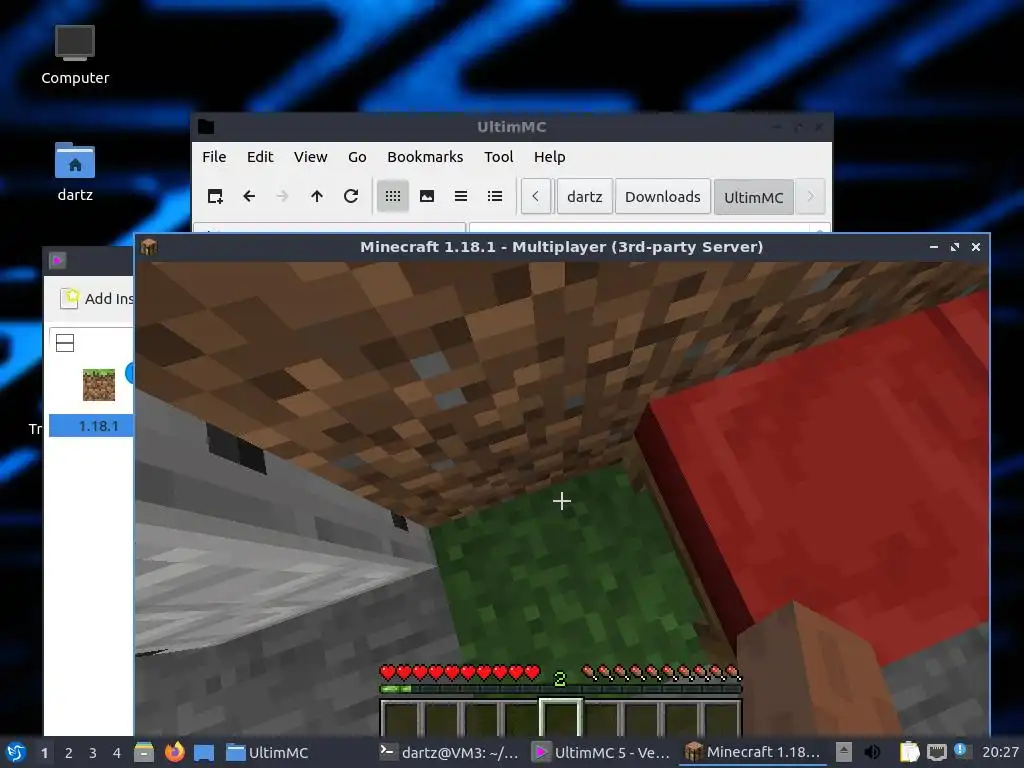Open Tool menu in file manager

[498, 157]
